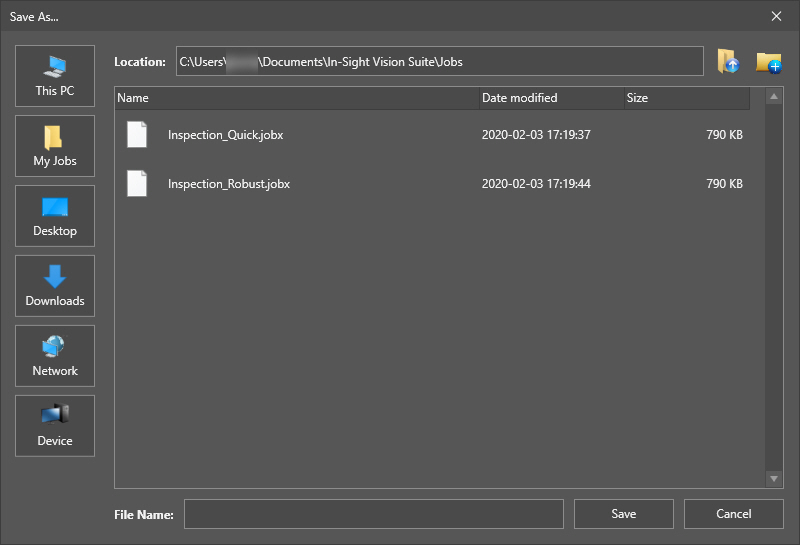This screenshot has width=800, height=545.
Task: Click the Inspection_Quick.jobx file icon
Action: click(137, 134)
